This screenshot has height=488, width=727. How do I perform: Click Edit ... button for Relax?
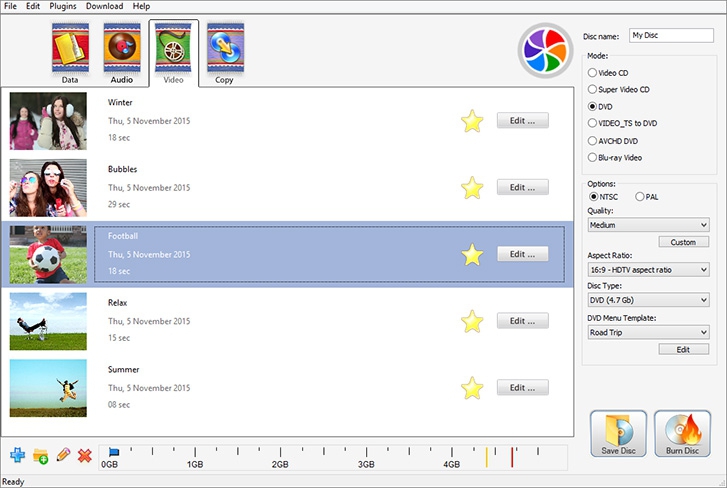coord(523,321)
